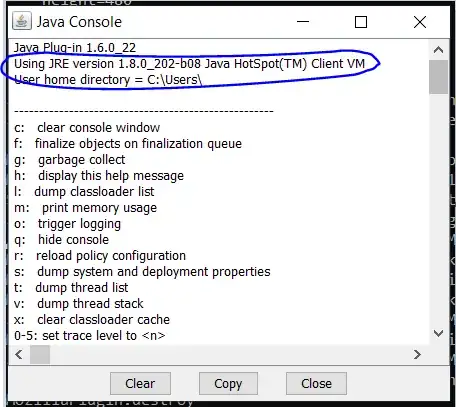Click 'f: finalize objects on finalization queue'
Screen dimensions: 456x407
point(128,144)
